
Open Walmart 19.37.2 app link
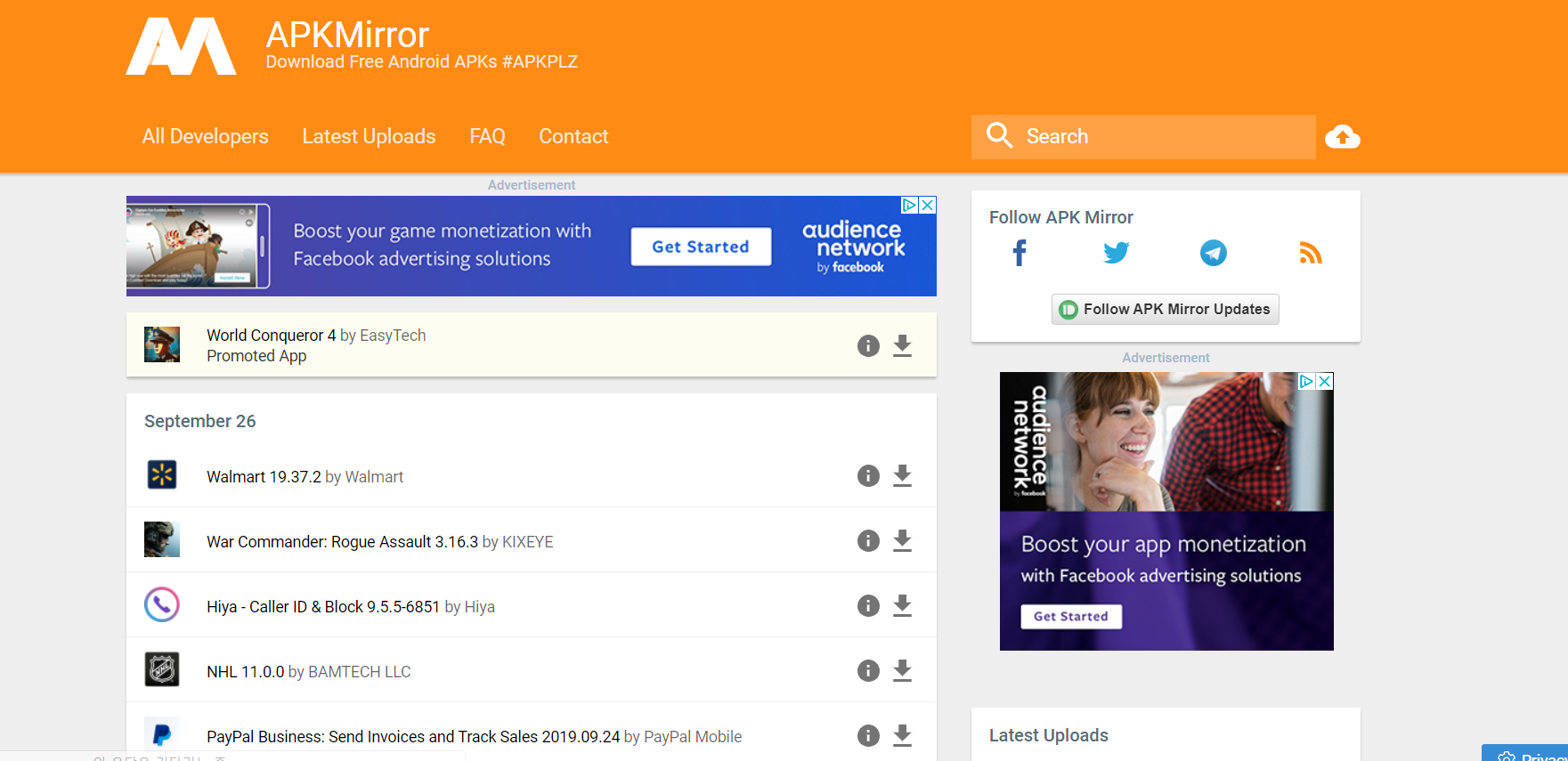tap(264, 477)
